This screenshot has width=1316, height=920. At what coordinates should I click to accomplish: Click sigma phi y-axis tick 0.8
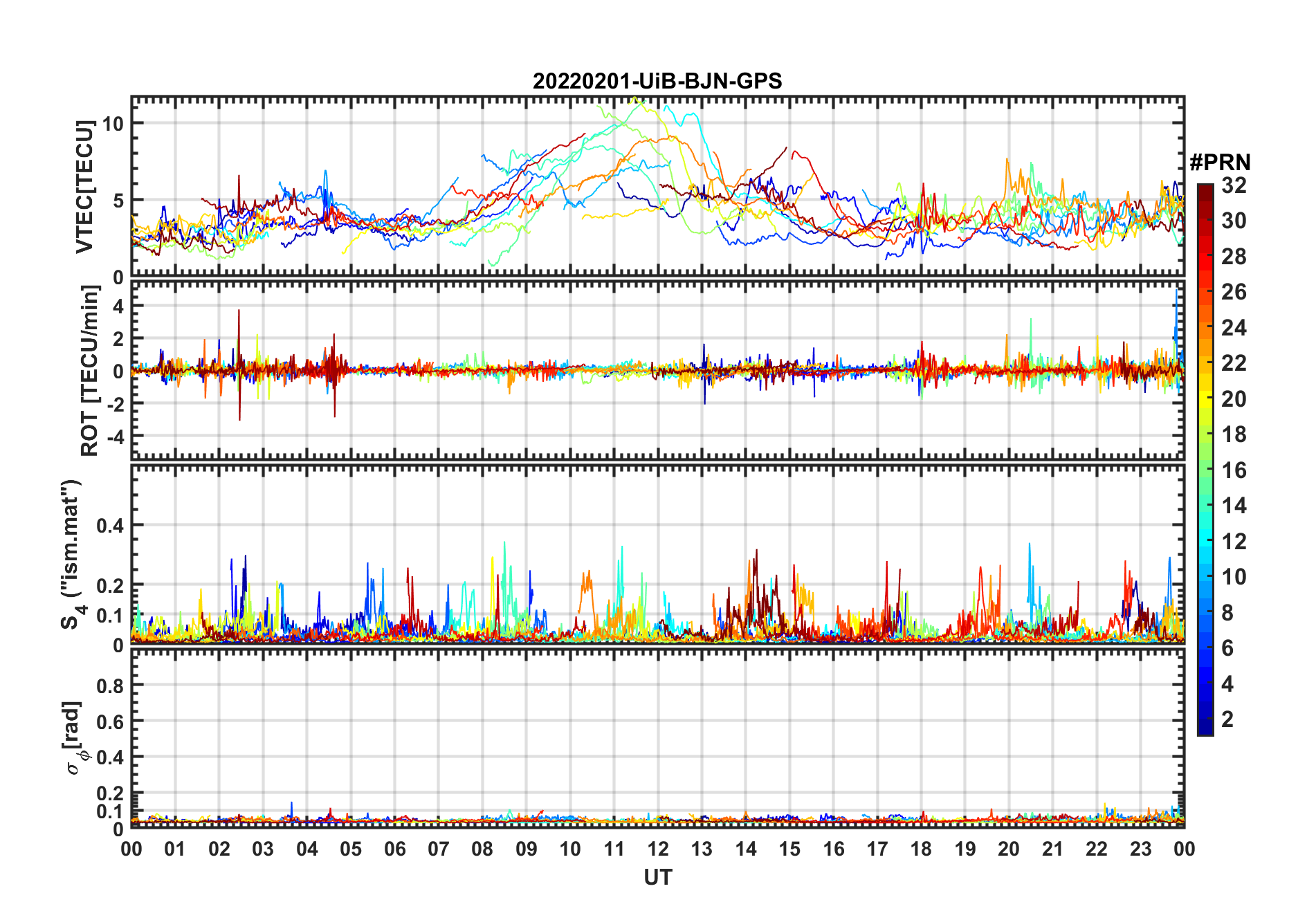pos(111,686)
